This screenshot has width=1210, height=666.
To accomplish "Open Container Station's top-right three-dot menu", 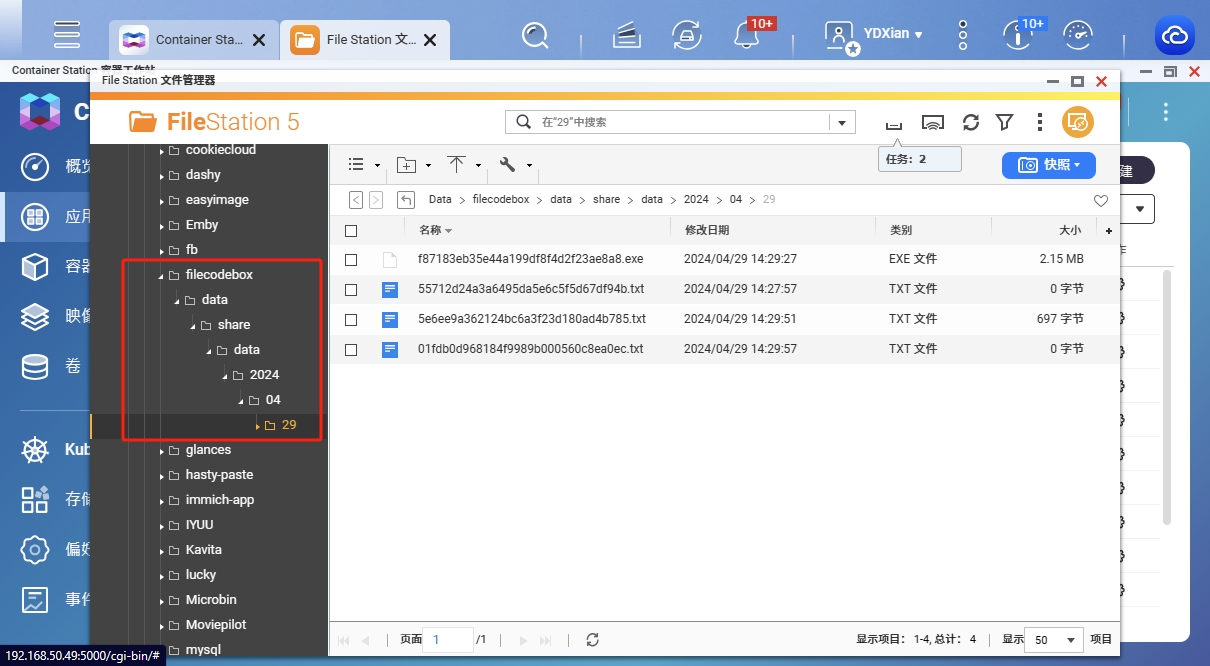I will (x=1165, y=112).
